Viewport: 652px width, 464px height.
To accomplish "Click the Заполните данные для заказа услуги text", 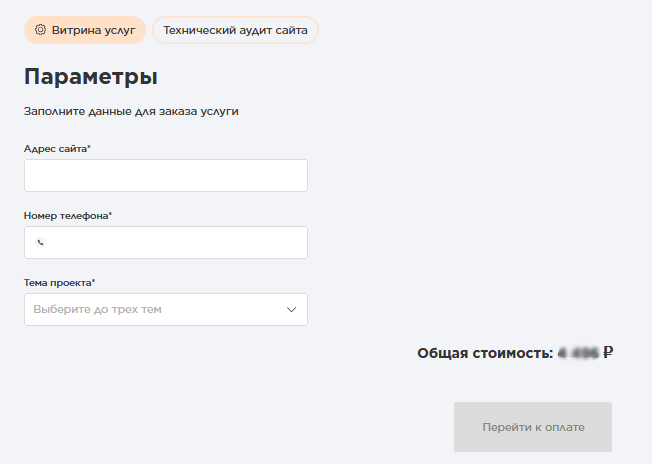I will click(131, 111).
